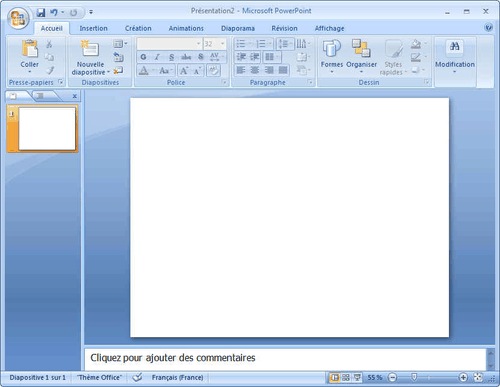Toggle underline S formatting
500x387 pixels.
171,57
